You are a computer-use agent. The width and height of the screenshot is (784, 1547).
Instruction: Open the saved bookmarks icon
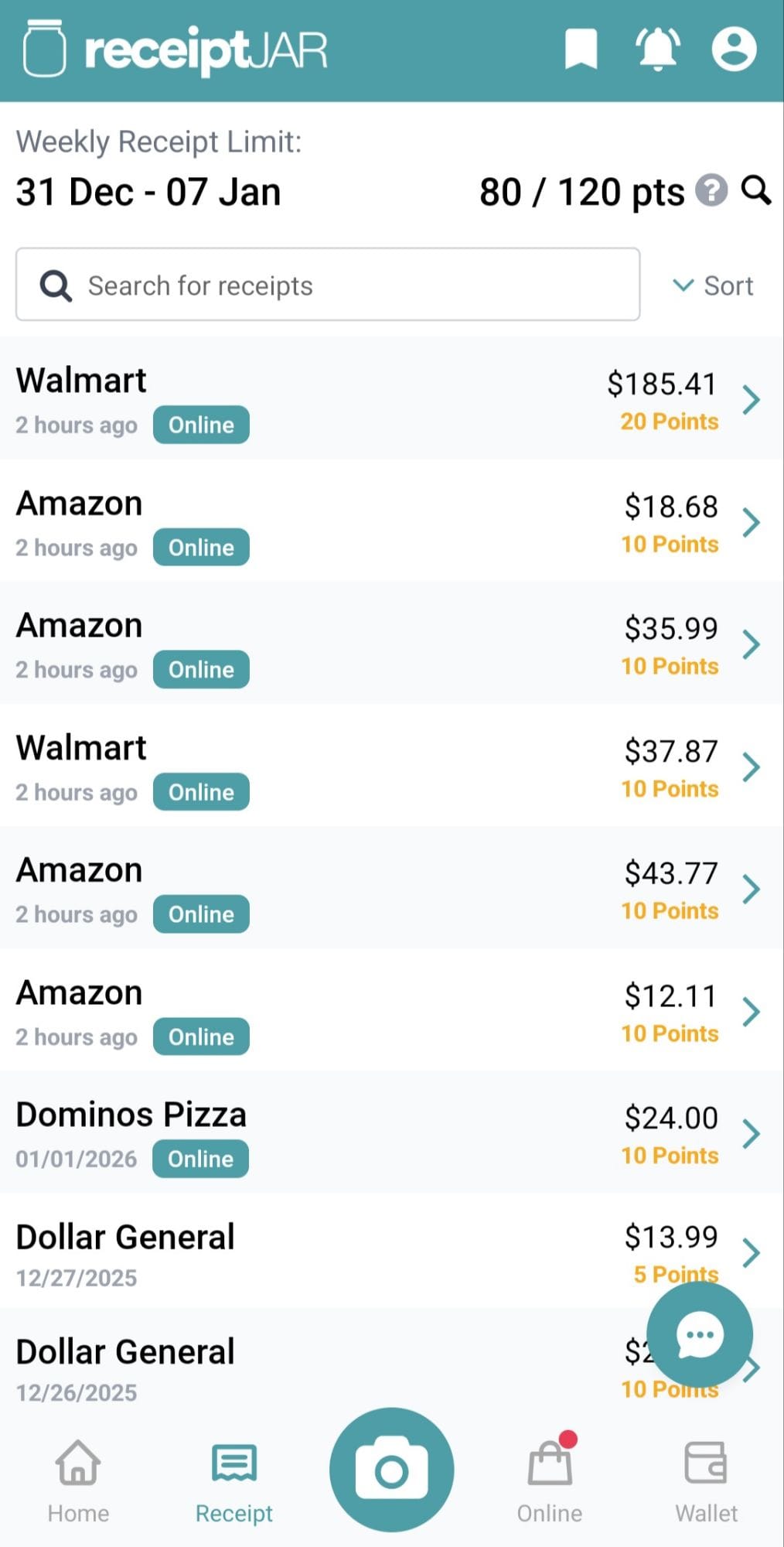(581, 49)
